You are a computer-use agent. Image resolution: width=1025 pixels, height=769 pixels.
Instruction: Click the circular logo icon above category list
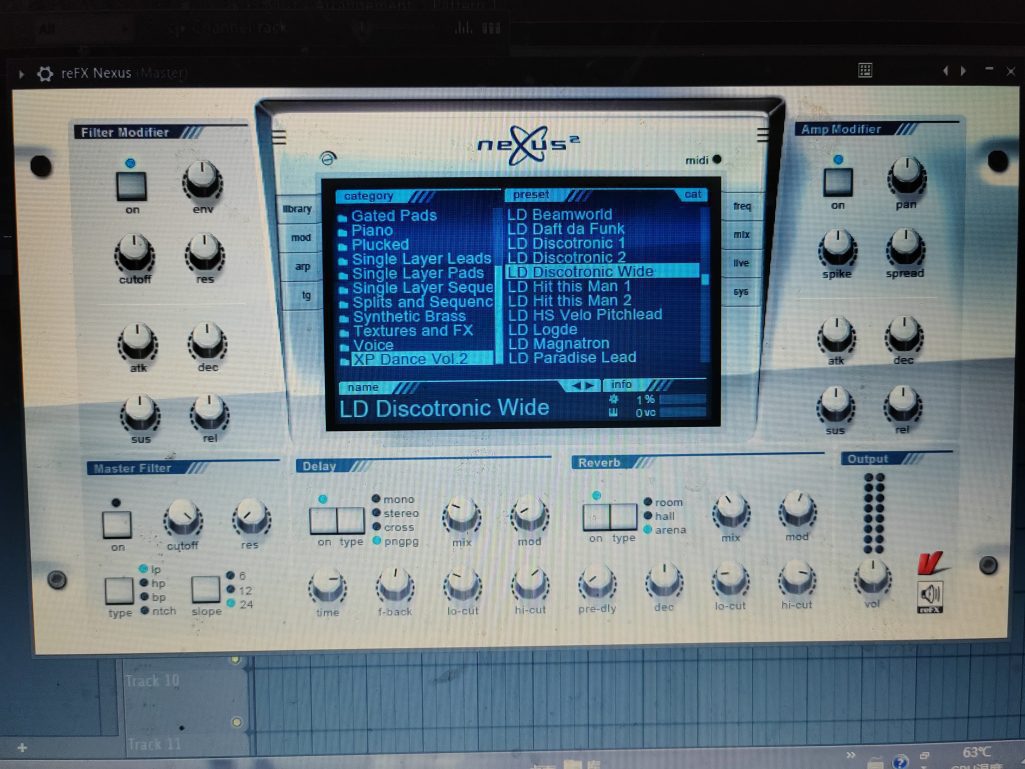328,158
